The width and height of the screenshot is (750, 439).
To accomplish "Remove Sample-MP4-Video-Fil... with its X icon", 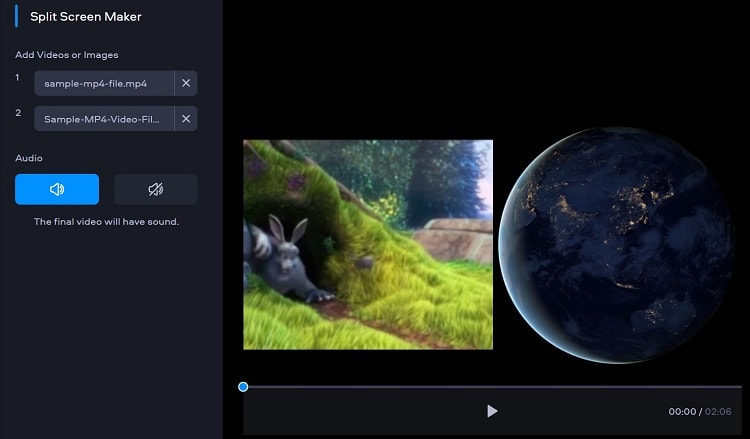I will point(186,119).
